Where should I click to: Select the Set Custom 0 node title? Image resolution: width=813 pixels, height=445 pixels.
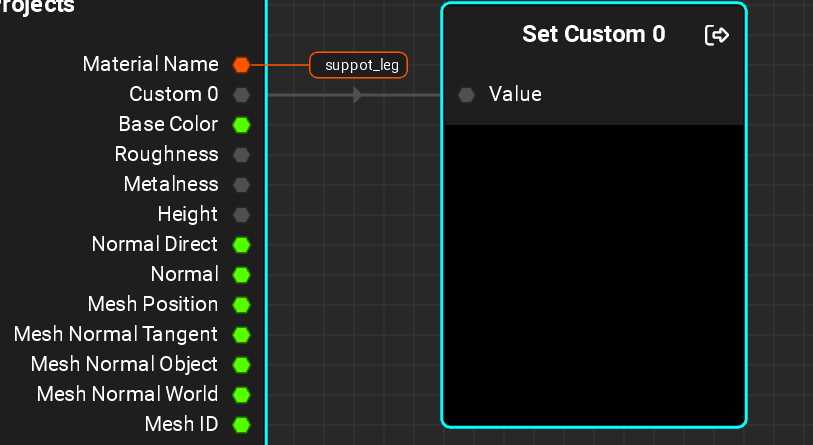pyautogui.click(x=593, y=35)
